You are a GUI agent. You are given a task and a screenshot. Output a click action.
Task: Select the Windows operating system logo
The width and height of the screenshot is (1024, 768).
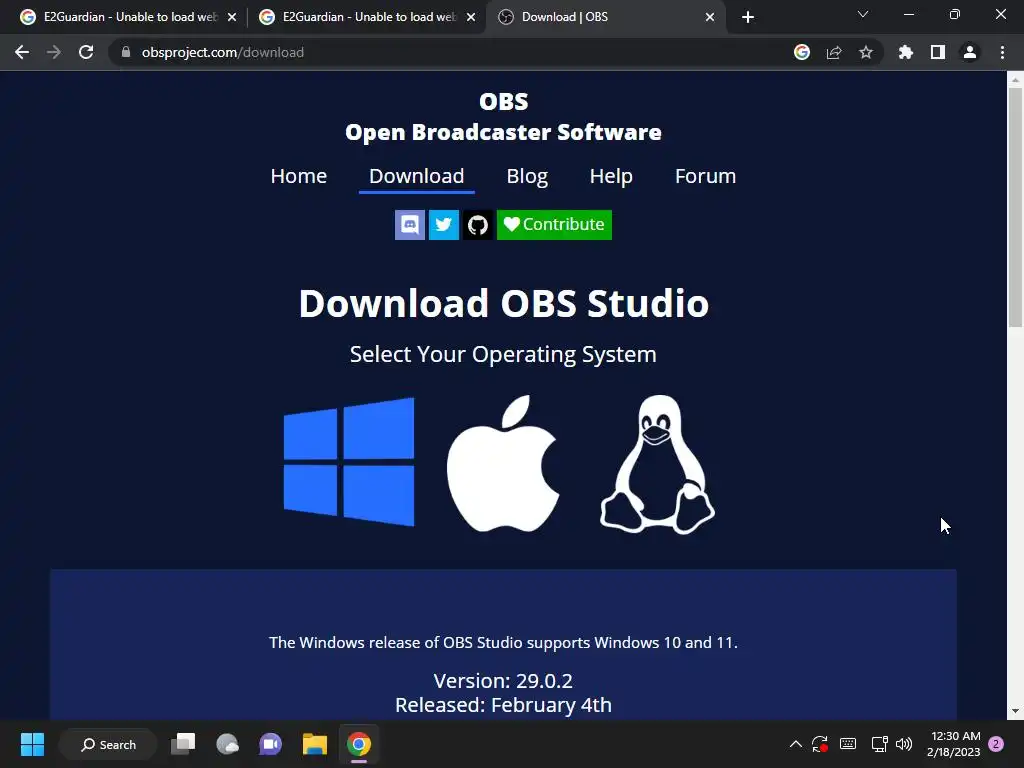click(349, 462)
